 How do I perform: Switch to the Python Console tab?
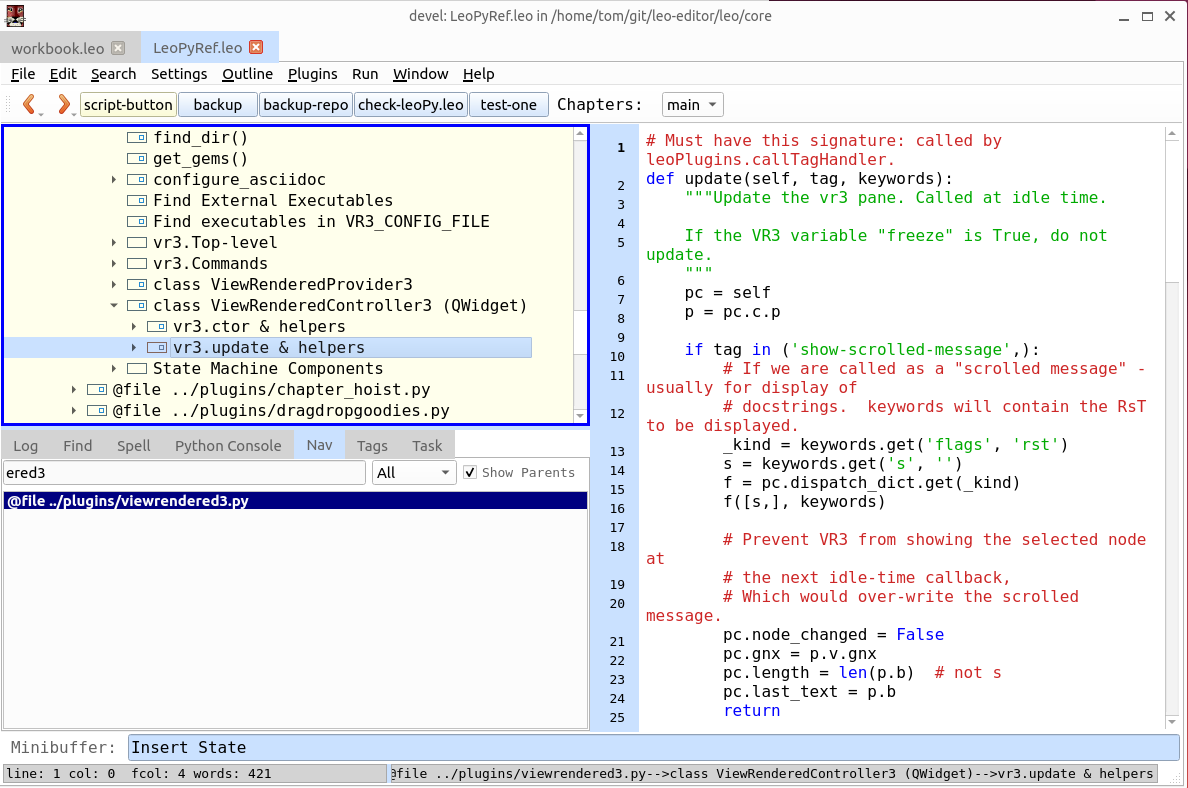[x=227, y=445]
